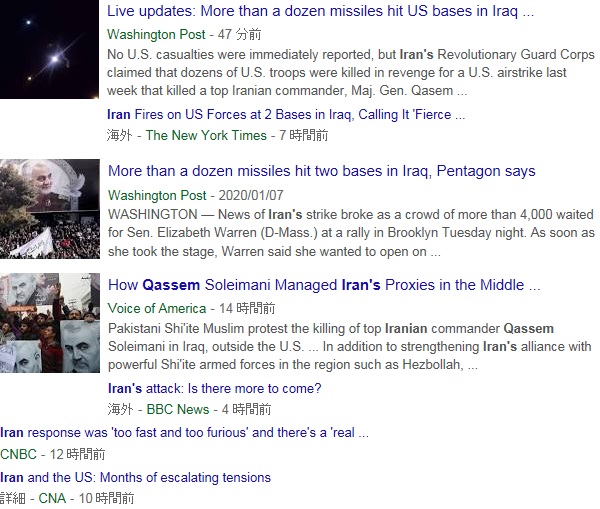Click 海外 label before BBC News
Image resolution: width=600 pixels, height=509 pixels.
point(120,409)
